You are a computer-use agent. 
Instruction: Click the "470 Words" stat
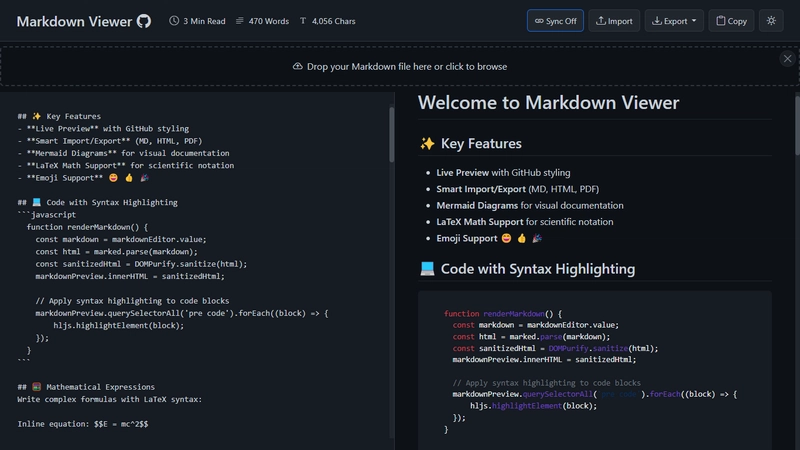pos(268,21)
